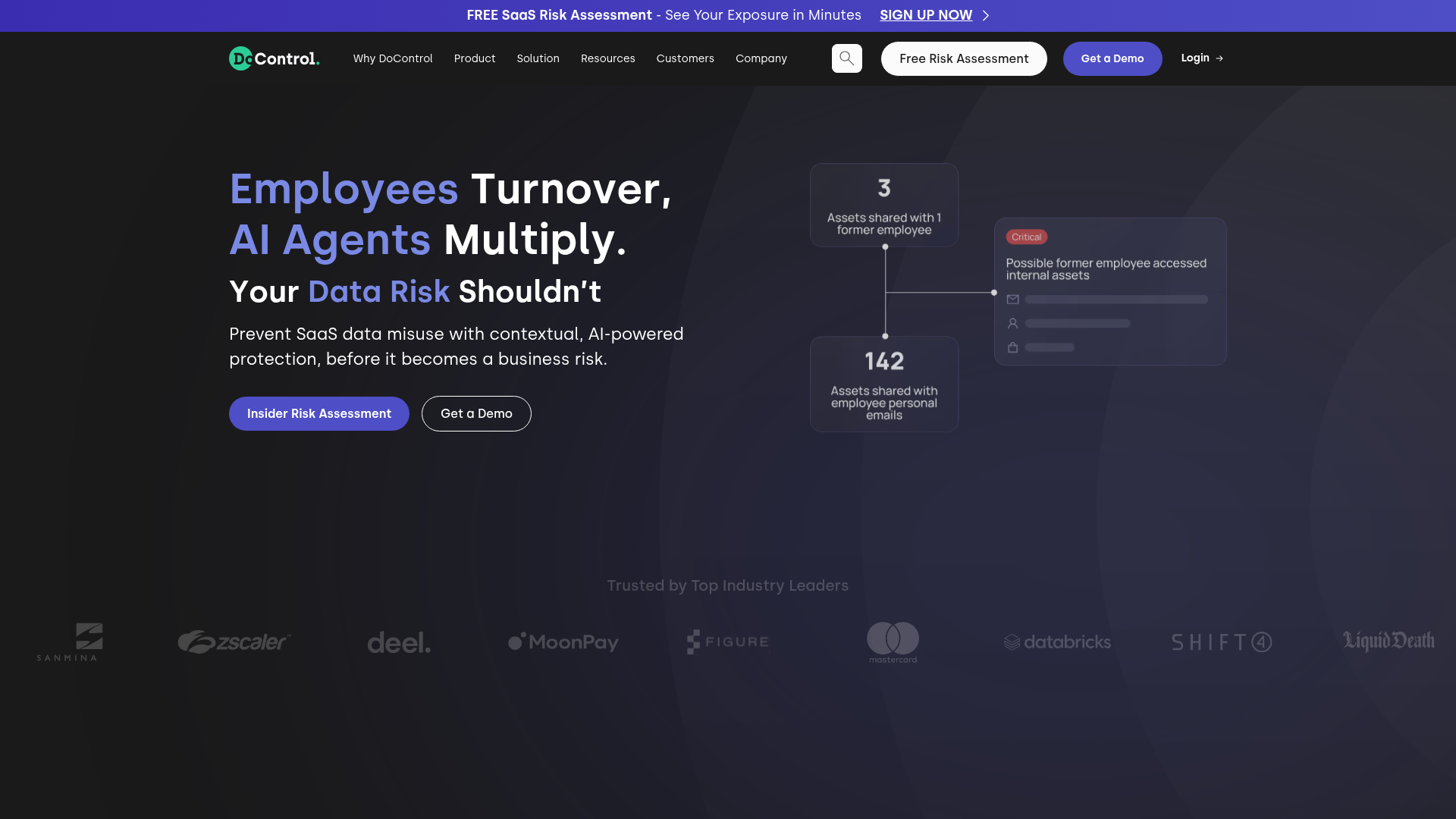
Task: Open the Product menu
Action: (x=475, y=58)
